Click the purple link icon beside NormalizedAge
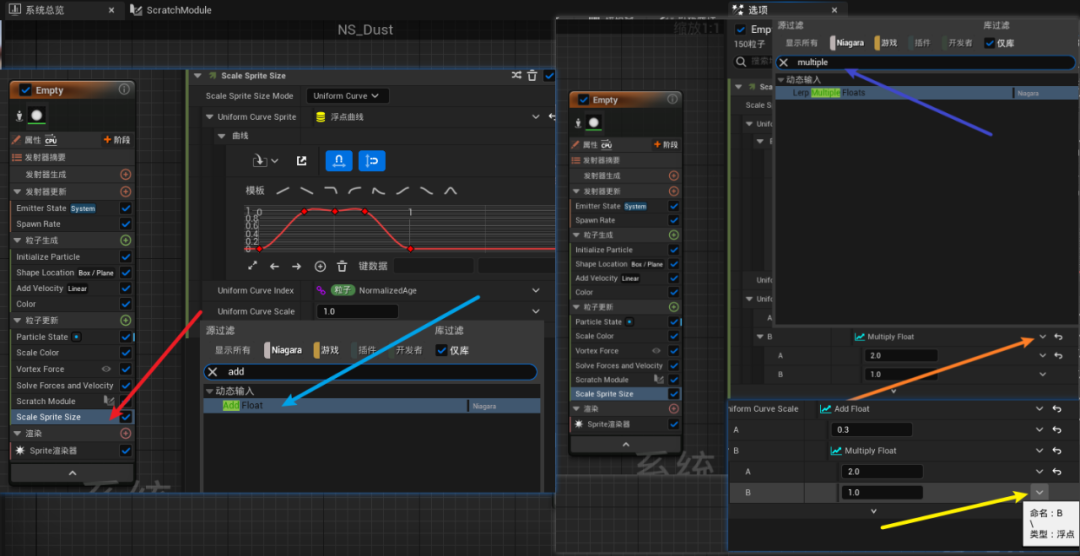The height and width of the screenshot is (556, 1080). 320,291
